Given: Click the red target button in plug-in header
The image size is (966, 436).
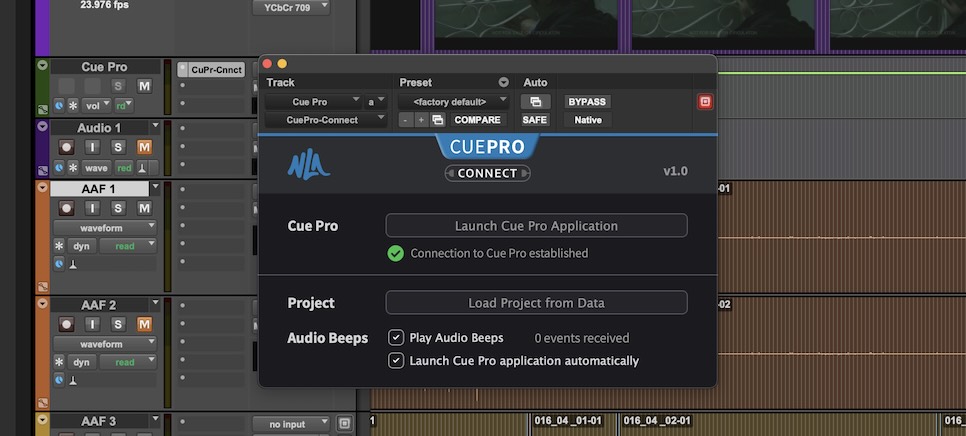Looking at the screenshot, I should coord(705,102).
